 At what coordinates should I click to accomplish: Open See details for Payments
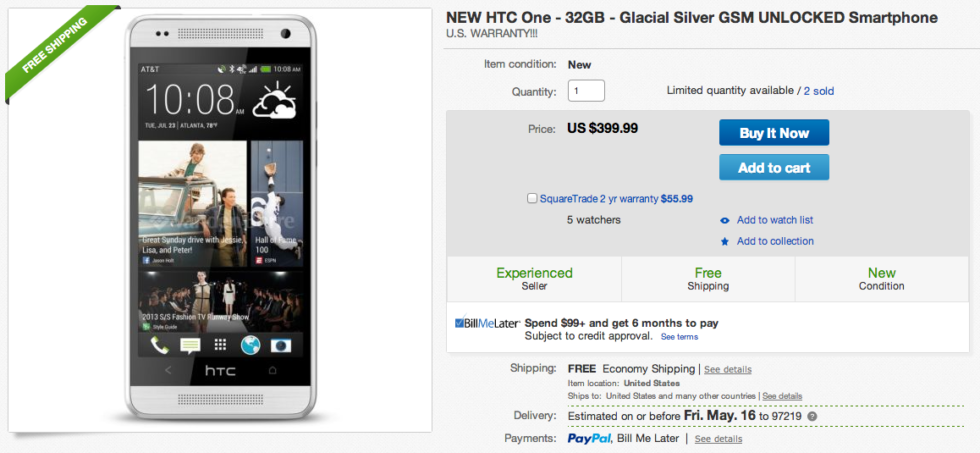click(x=718, y=439)
